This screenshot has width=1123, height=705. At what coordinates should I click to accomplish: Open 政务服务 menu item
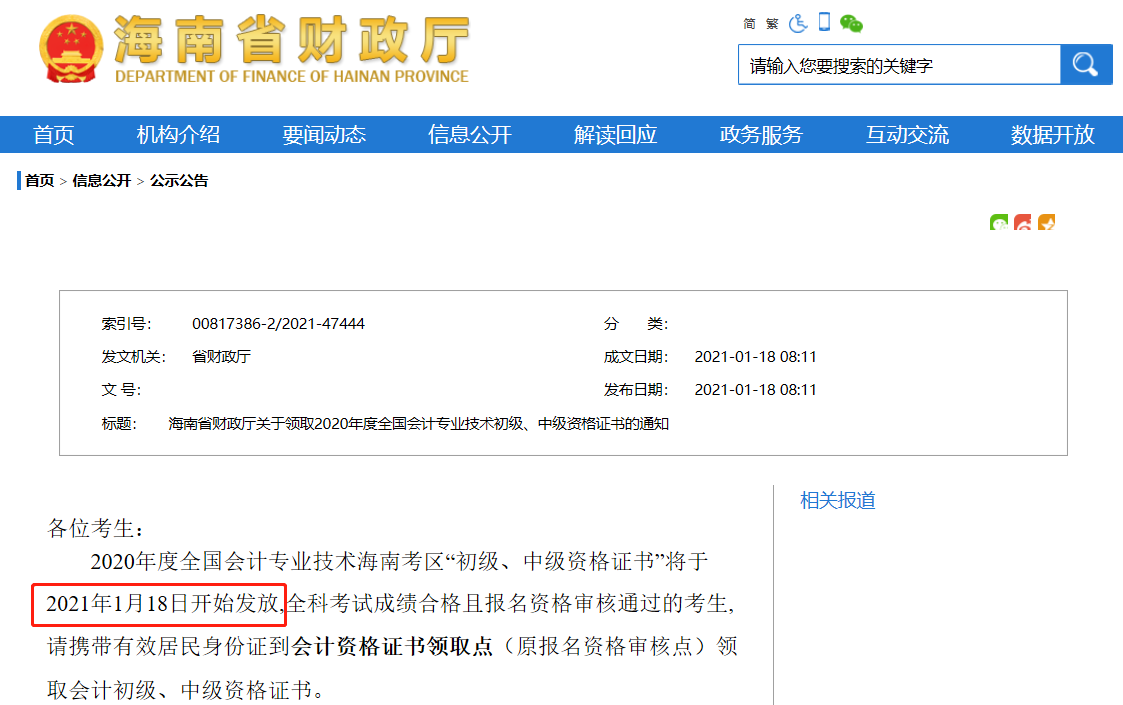point(761,135)
